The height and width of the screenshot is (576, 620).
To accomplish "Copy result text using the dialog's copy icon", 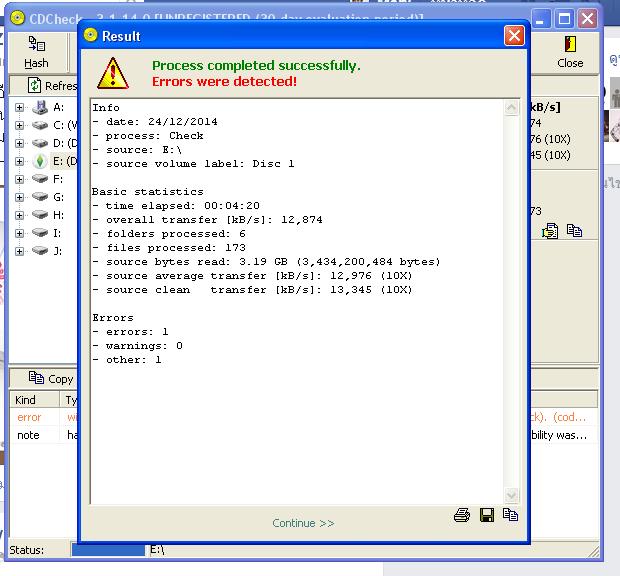I will coord(511,515).
